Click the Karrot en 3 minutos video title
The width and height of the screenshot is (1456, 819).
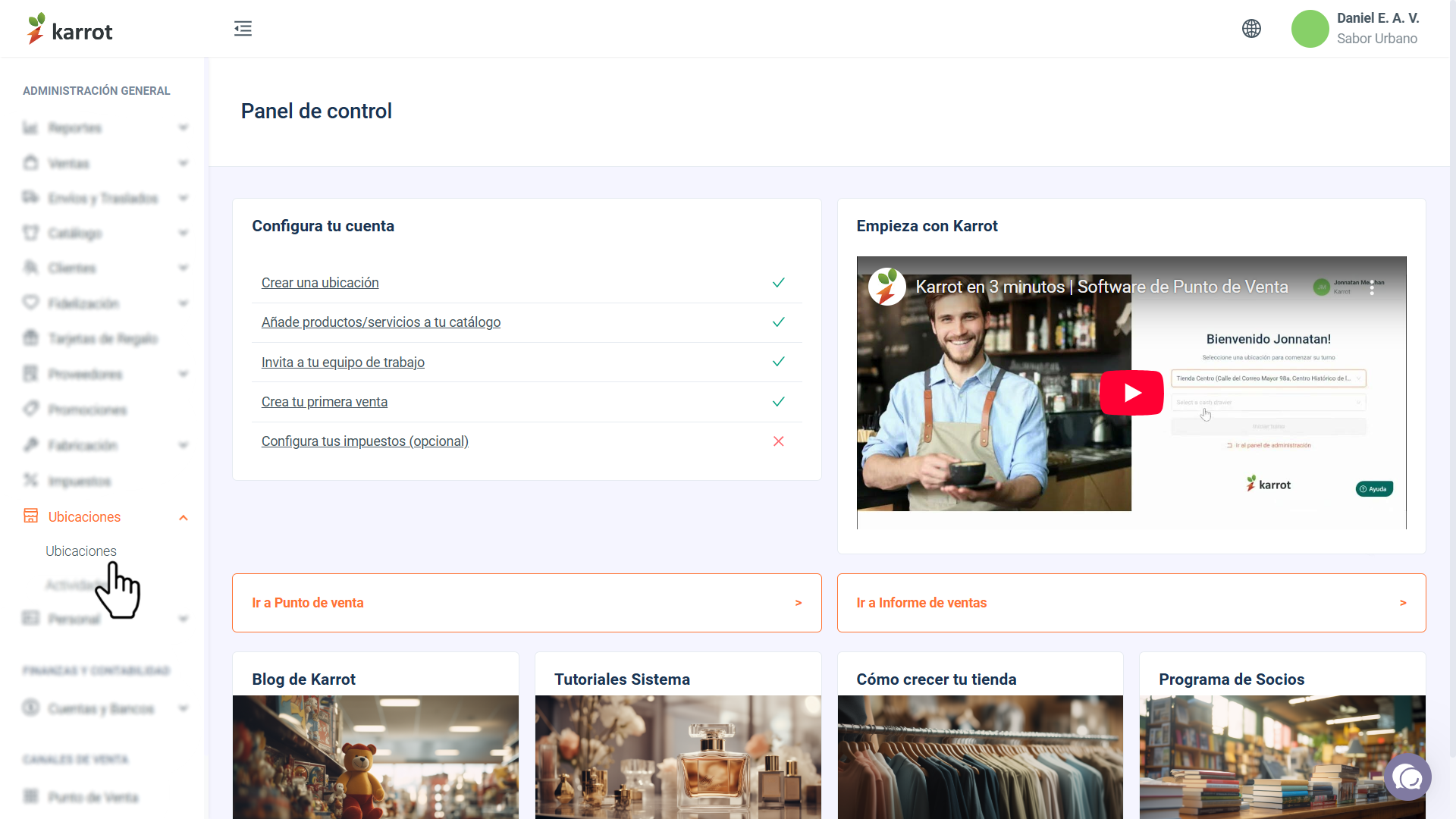click(1102, 287)
